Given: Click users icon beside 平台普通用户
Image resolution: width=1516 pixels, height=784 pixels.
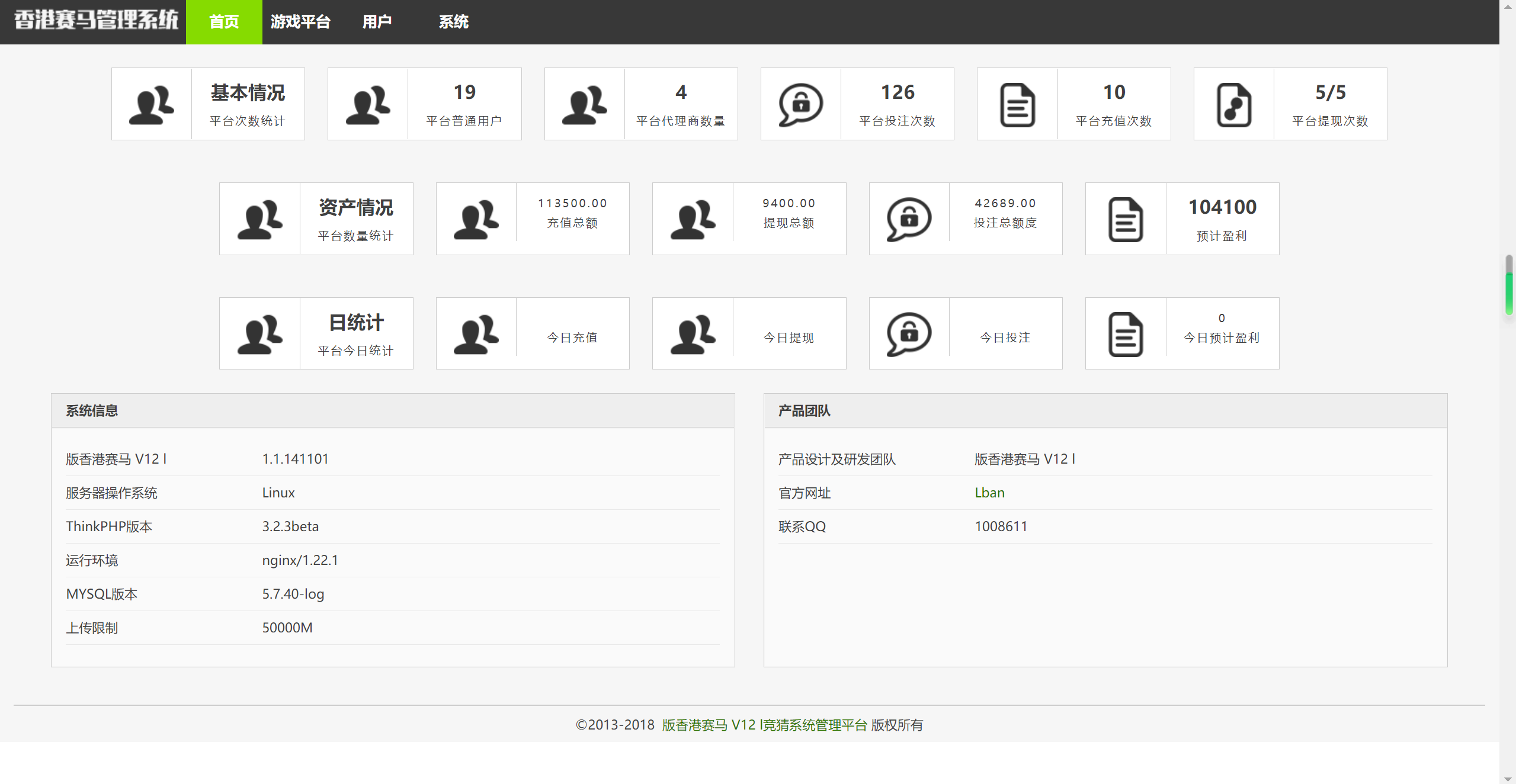Looking at the screenshot, I should pyautogui.click(x=368, y=104).
